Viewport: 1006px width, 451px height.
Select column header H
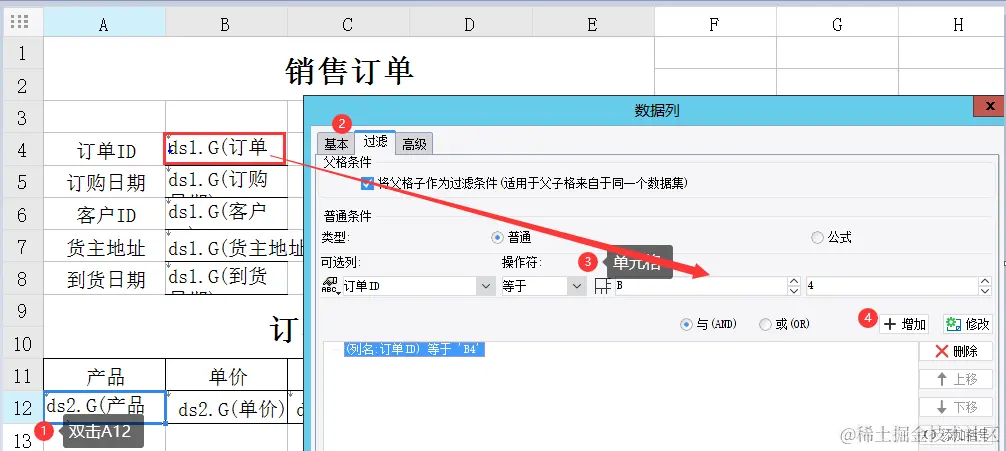tap(952, 24)
